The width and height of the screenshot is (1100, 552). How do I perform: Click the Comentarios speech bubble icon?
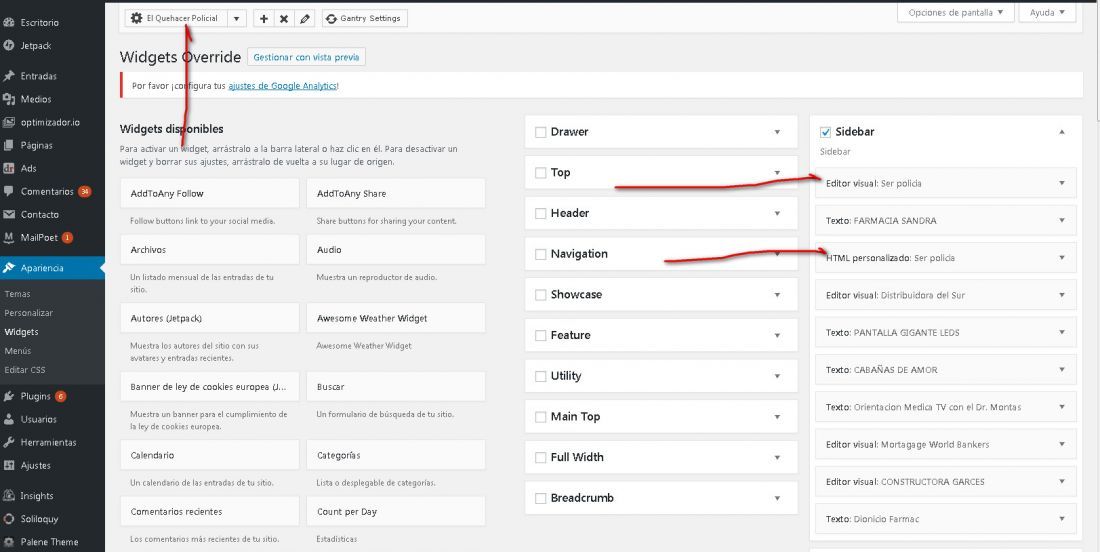(x=9, y=191)
